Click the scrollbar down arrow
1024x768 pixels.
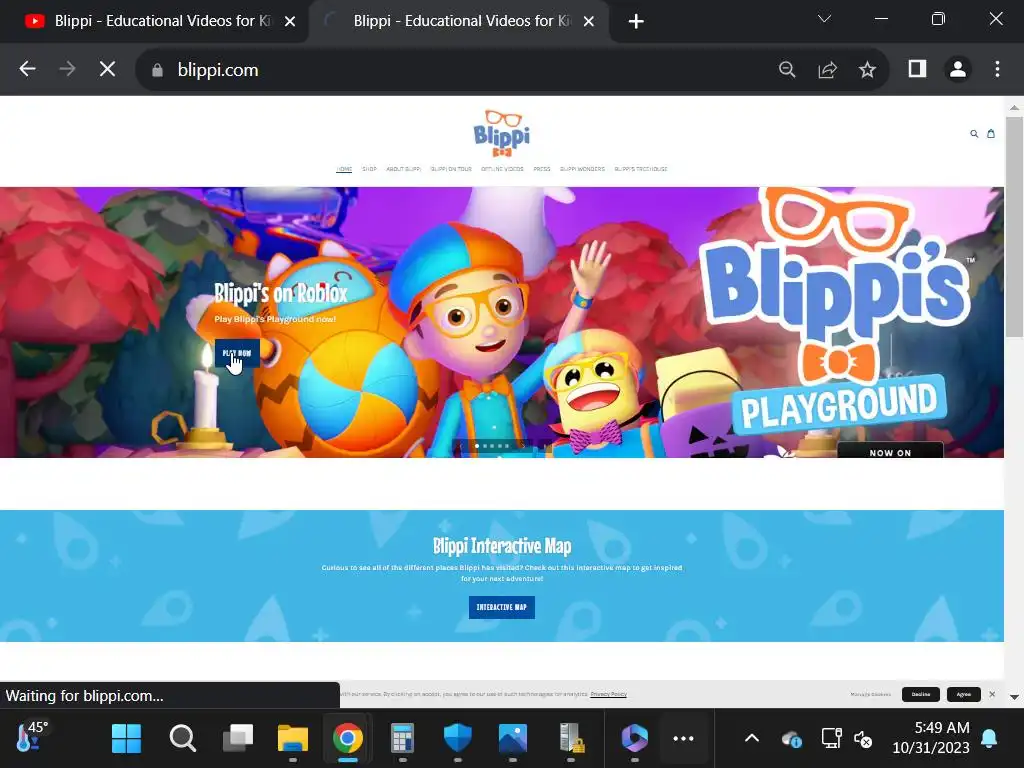(1014, 697)
